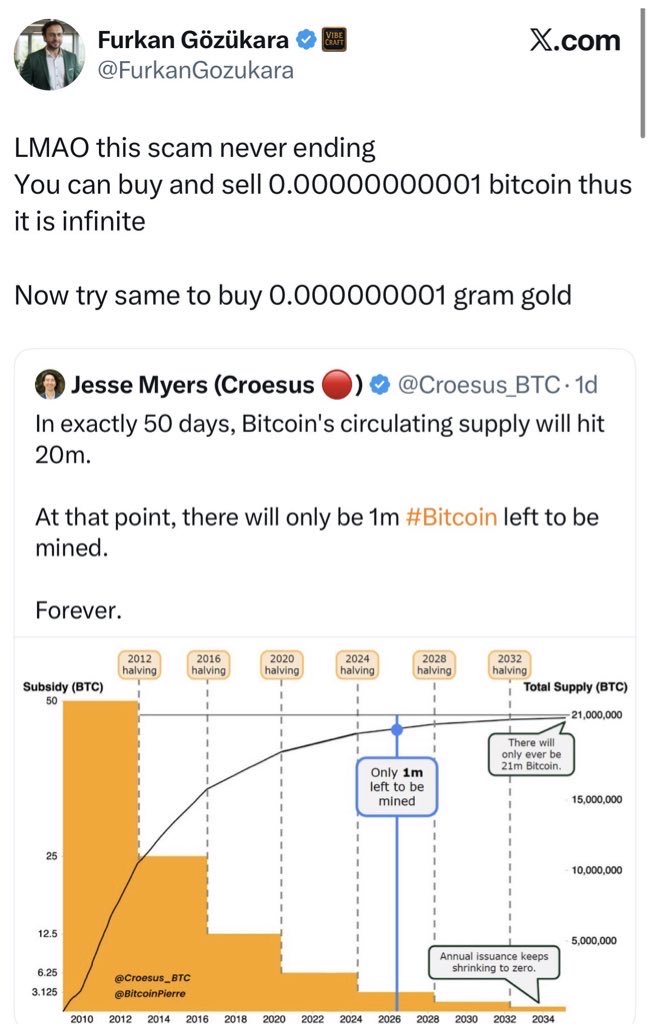Select the 2028 halving label
This screenshot has width=649, height=1024.
pos(434,664)
